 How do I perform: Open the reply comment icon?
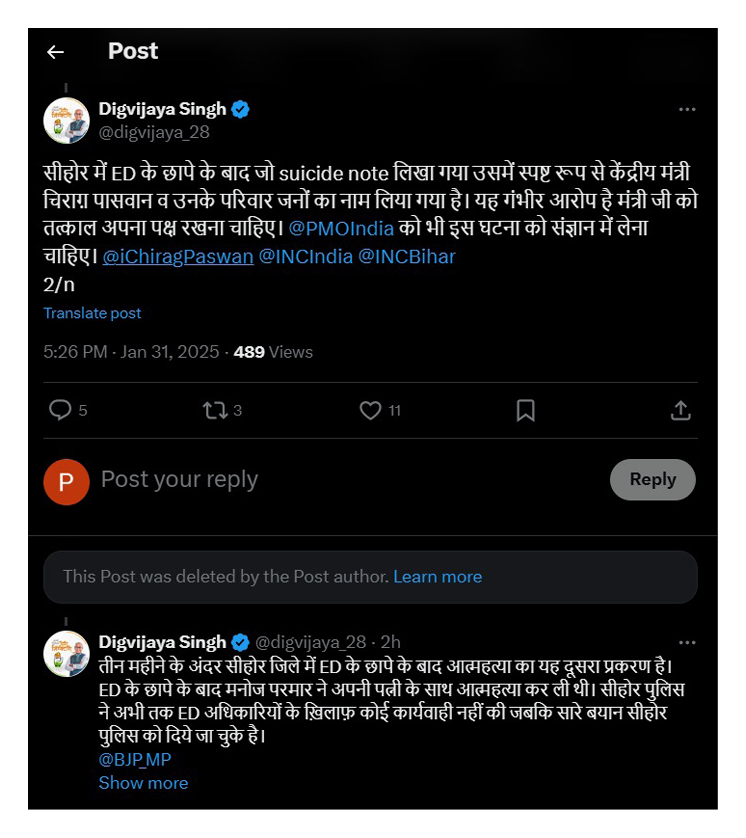click(61, 410)
